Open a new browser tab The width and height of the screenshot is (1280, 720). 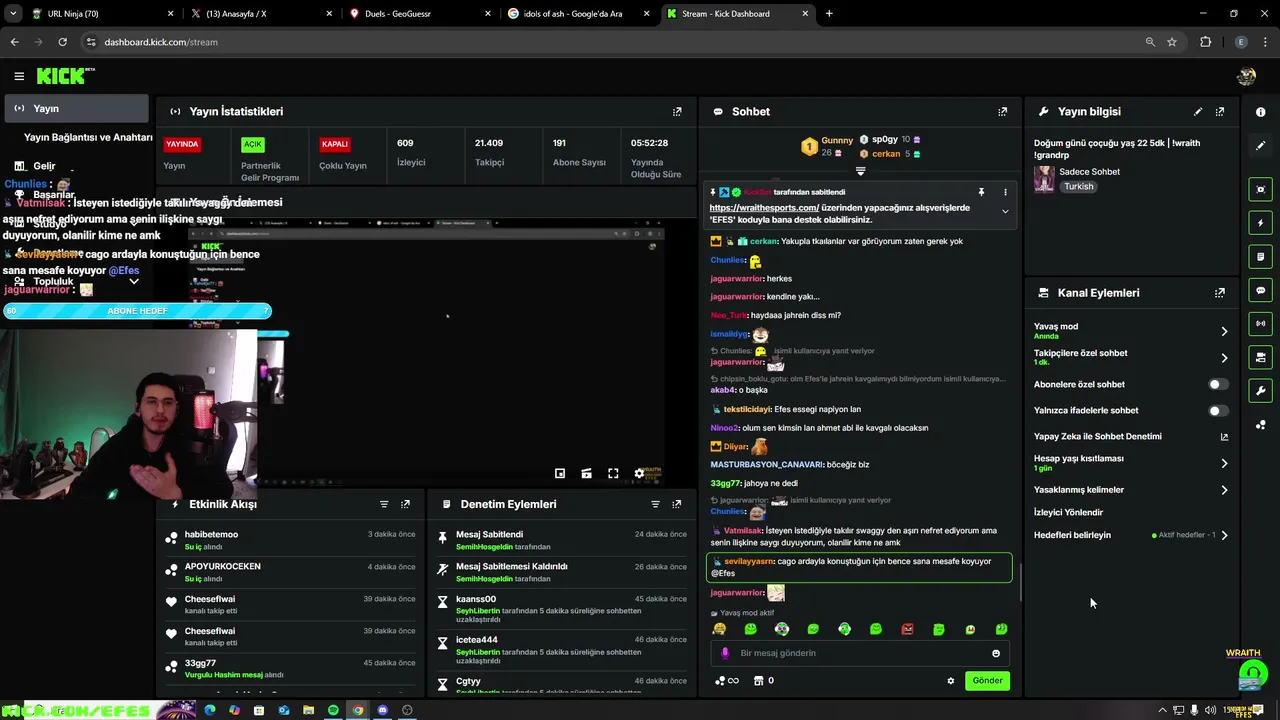829,14
